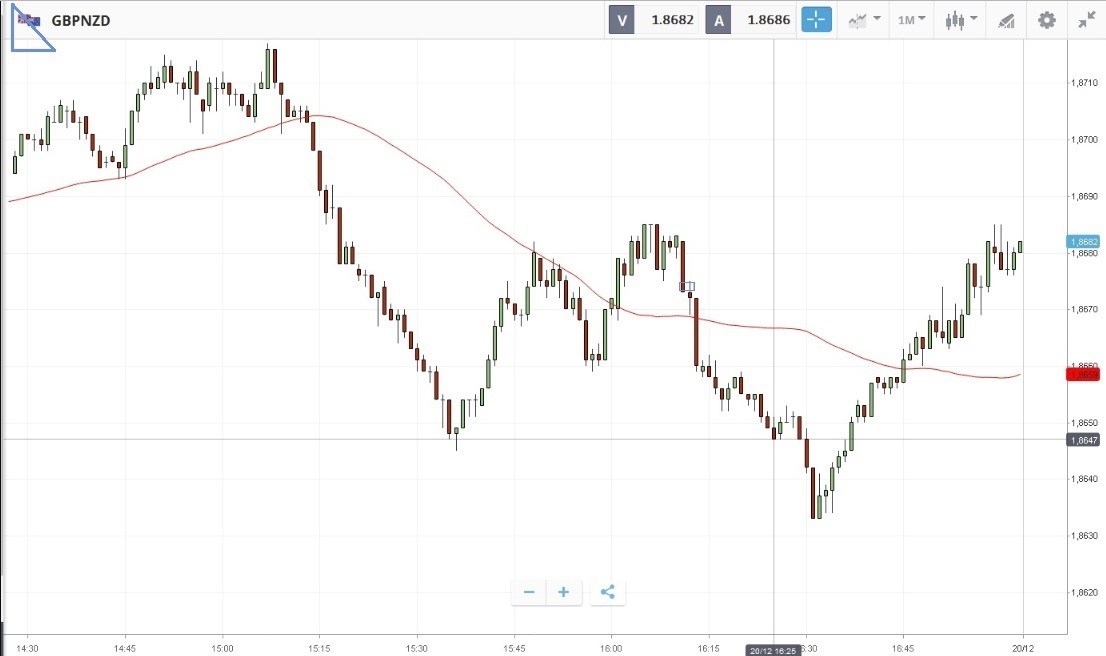Toggle the crosshair cursor button
The width and height of the screenshot is (1106, 656).
point(816,19)
